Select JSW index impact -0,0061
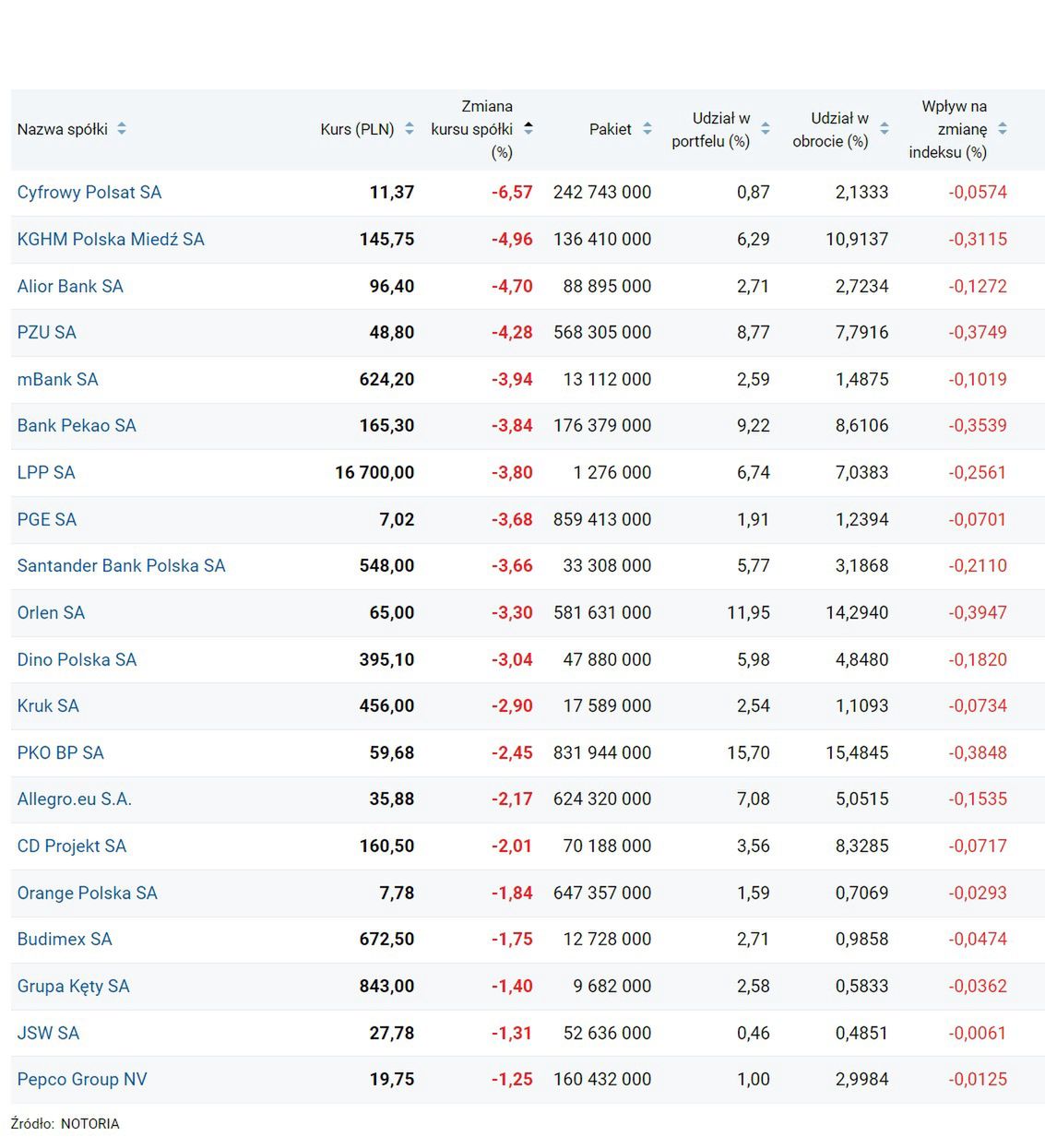1045x1148 pixels. [978, 1034]
